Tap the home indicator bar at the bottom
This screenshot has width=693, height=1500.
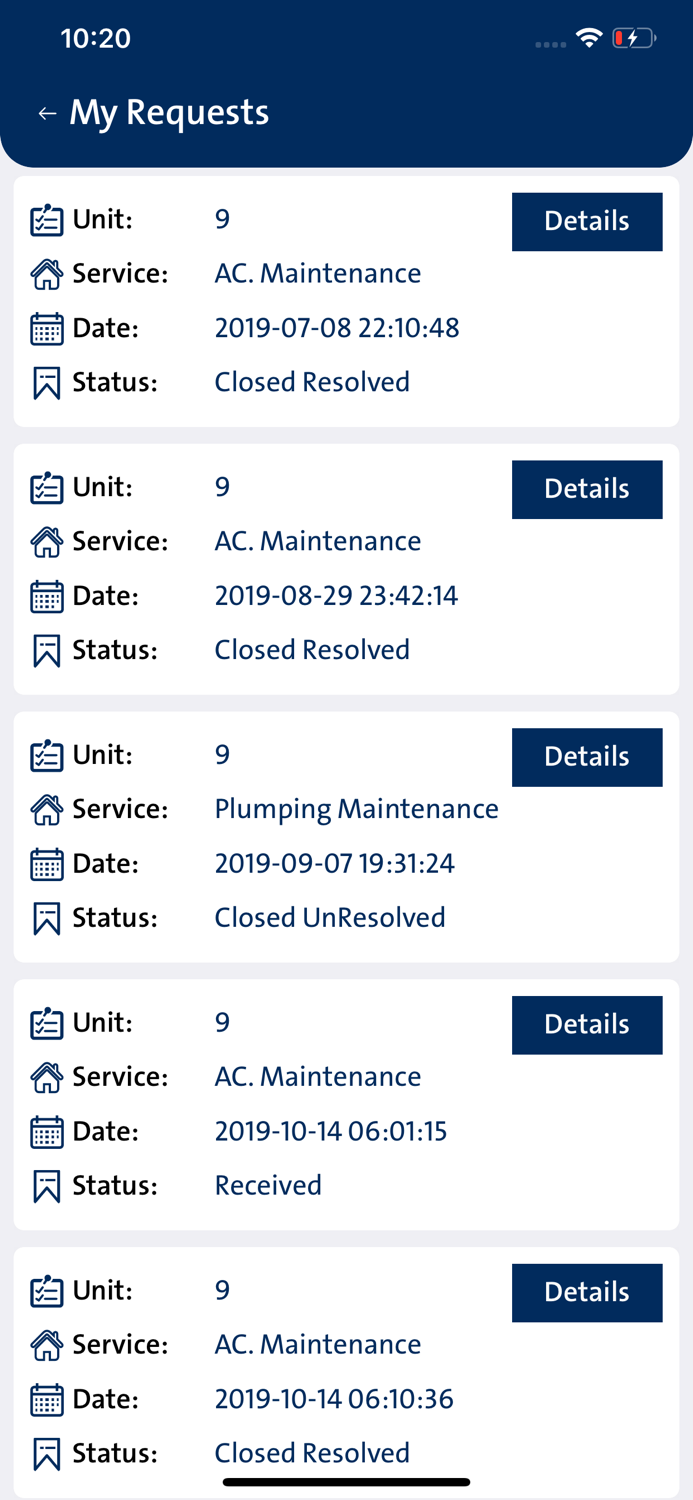coord(346,1480)
